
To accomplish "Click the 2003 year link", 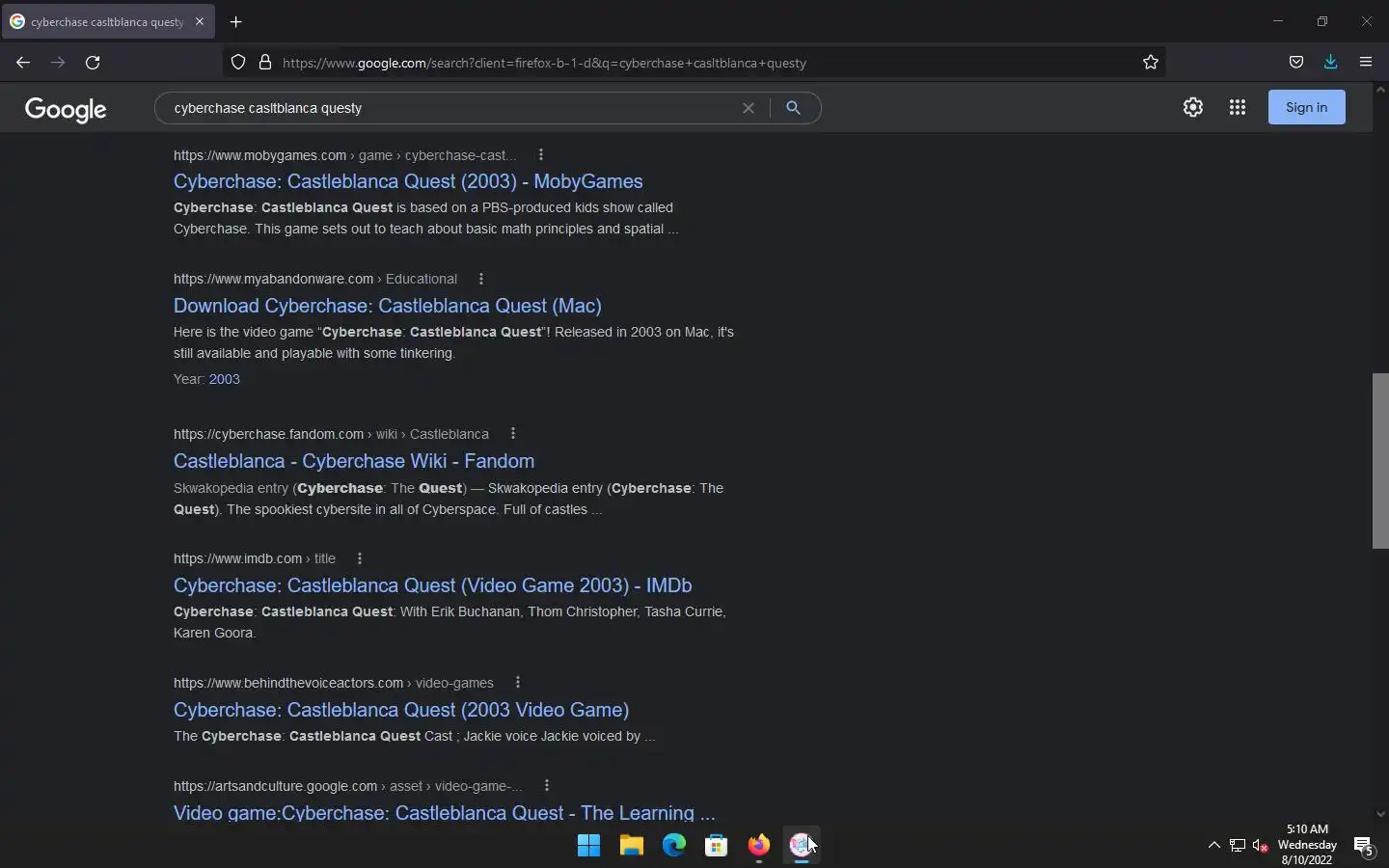I will click(224, 379).
